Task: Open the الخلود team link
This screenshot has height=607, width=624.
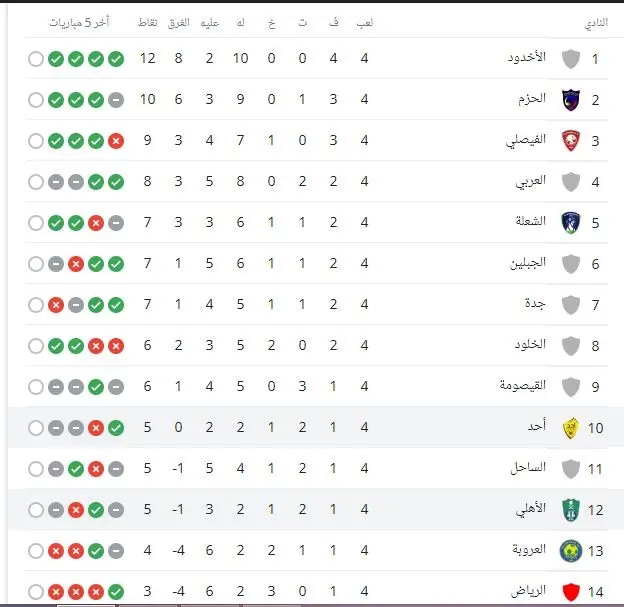Action: [x=530, y=344]
